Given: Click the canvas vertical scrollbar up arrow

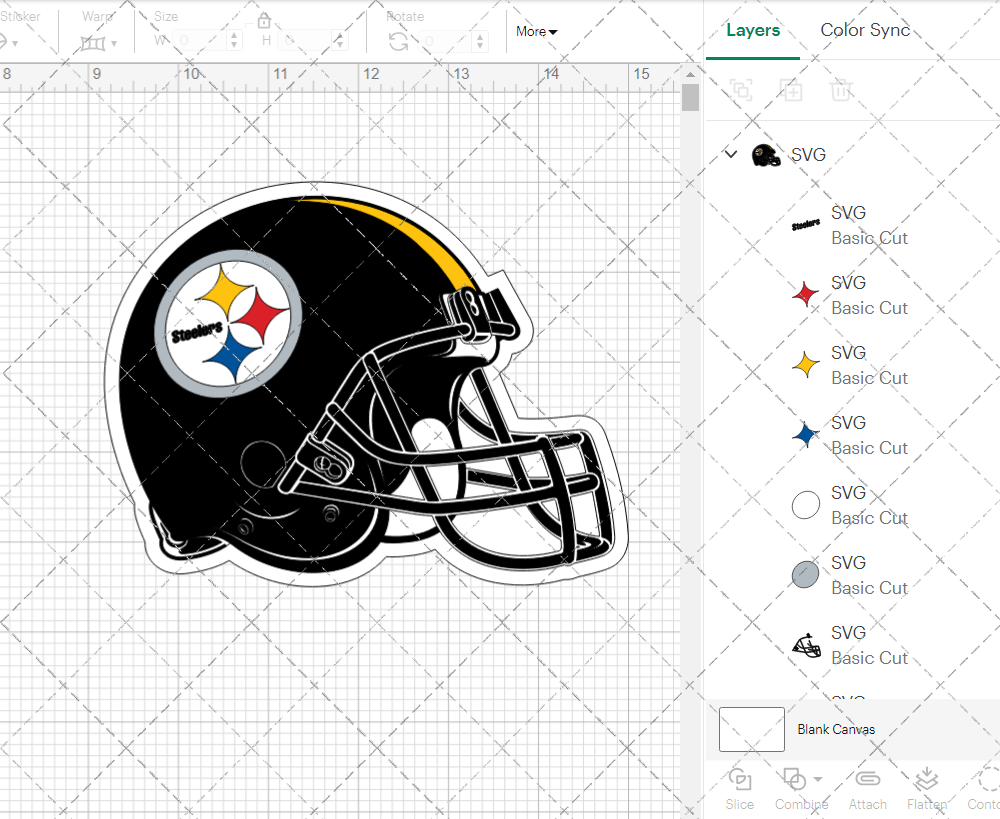Looking at the screenshot, I should (690, 74).
